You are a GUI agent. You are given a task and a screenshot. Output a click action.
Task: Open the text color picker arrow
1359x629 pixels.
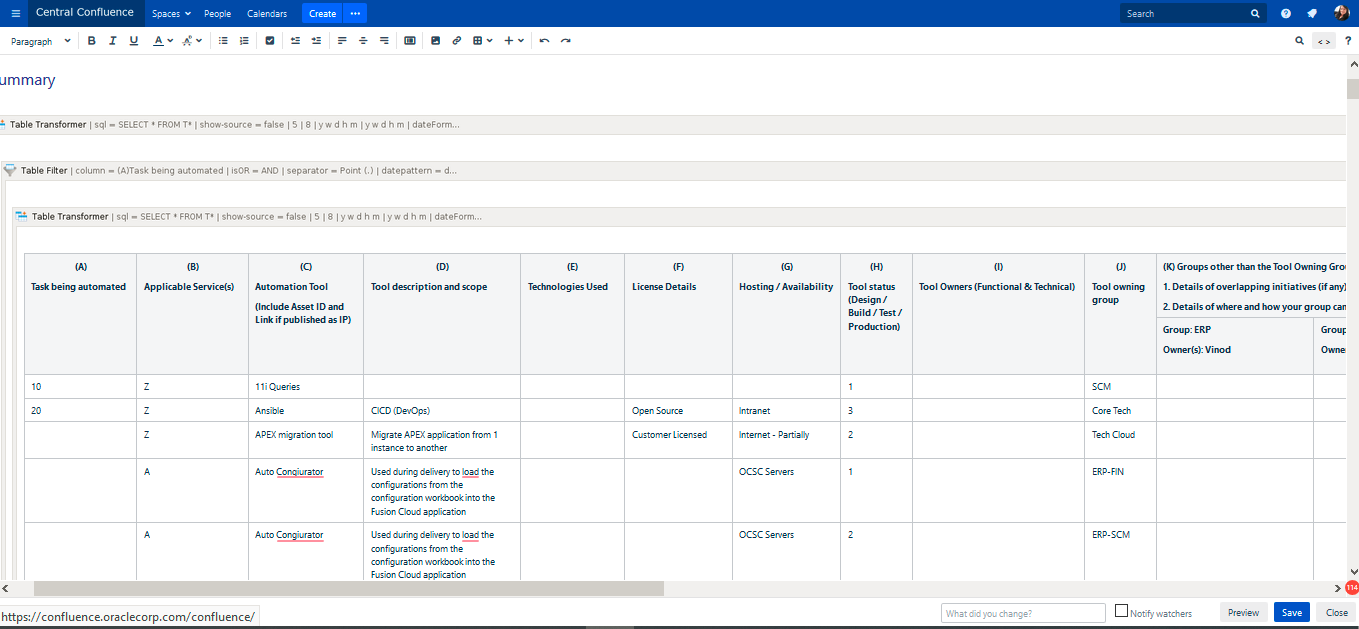tap(170, 41)
